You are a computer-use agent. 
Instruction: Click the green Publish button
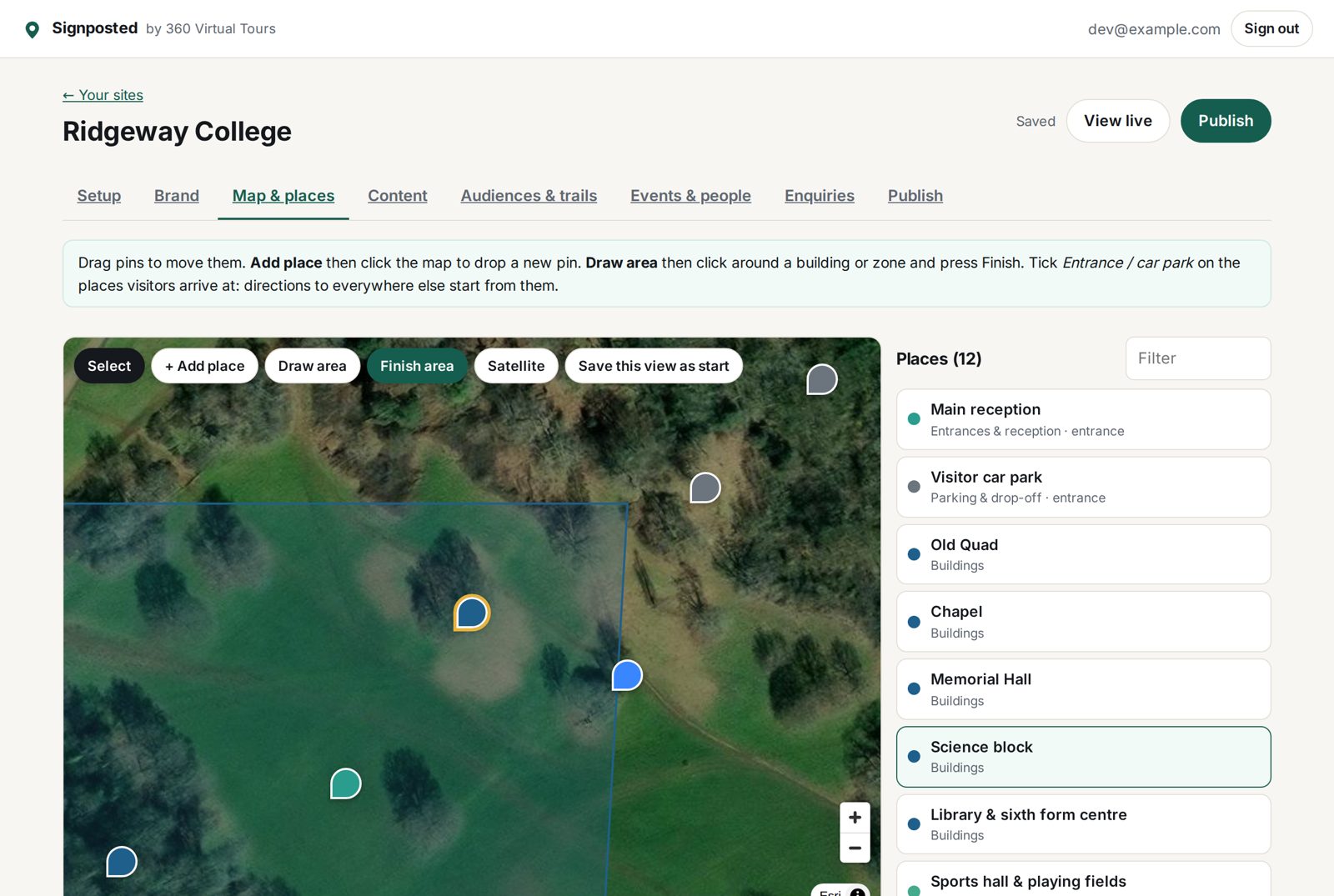coord(1226,121)
